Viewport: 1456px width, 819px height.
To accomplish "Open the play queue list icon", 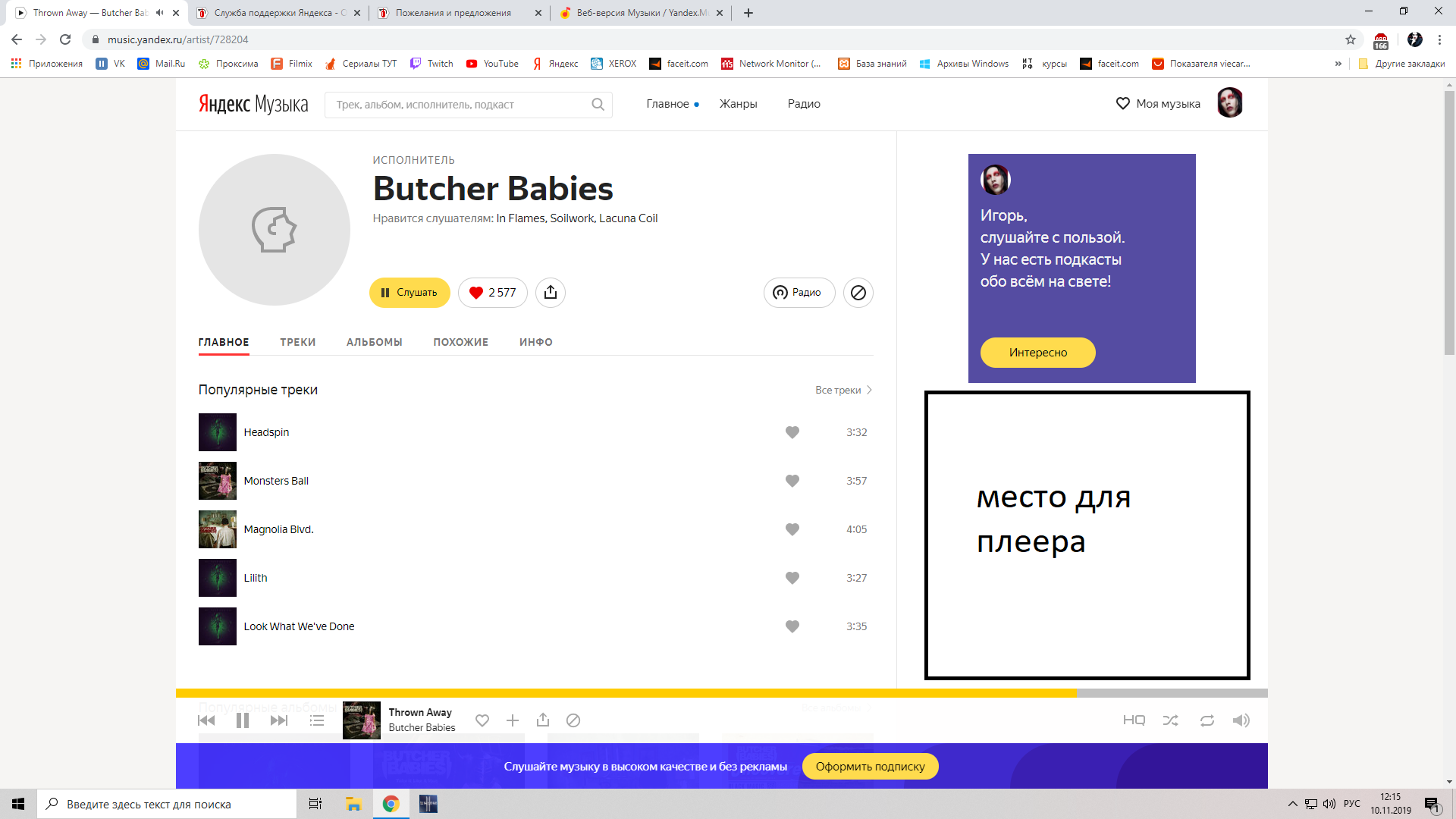I will pos(317,720).
